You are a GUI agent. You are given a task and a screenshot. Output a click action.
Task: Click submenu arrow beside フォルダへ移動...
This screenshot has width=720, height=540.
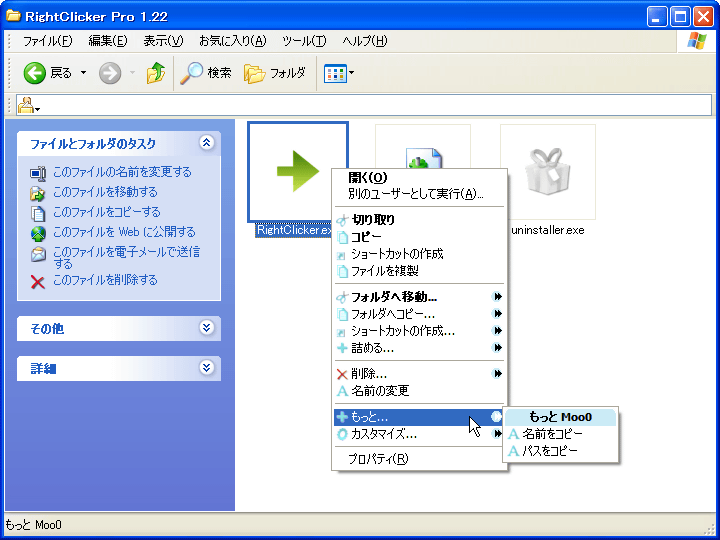(x=497, y=297)
